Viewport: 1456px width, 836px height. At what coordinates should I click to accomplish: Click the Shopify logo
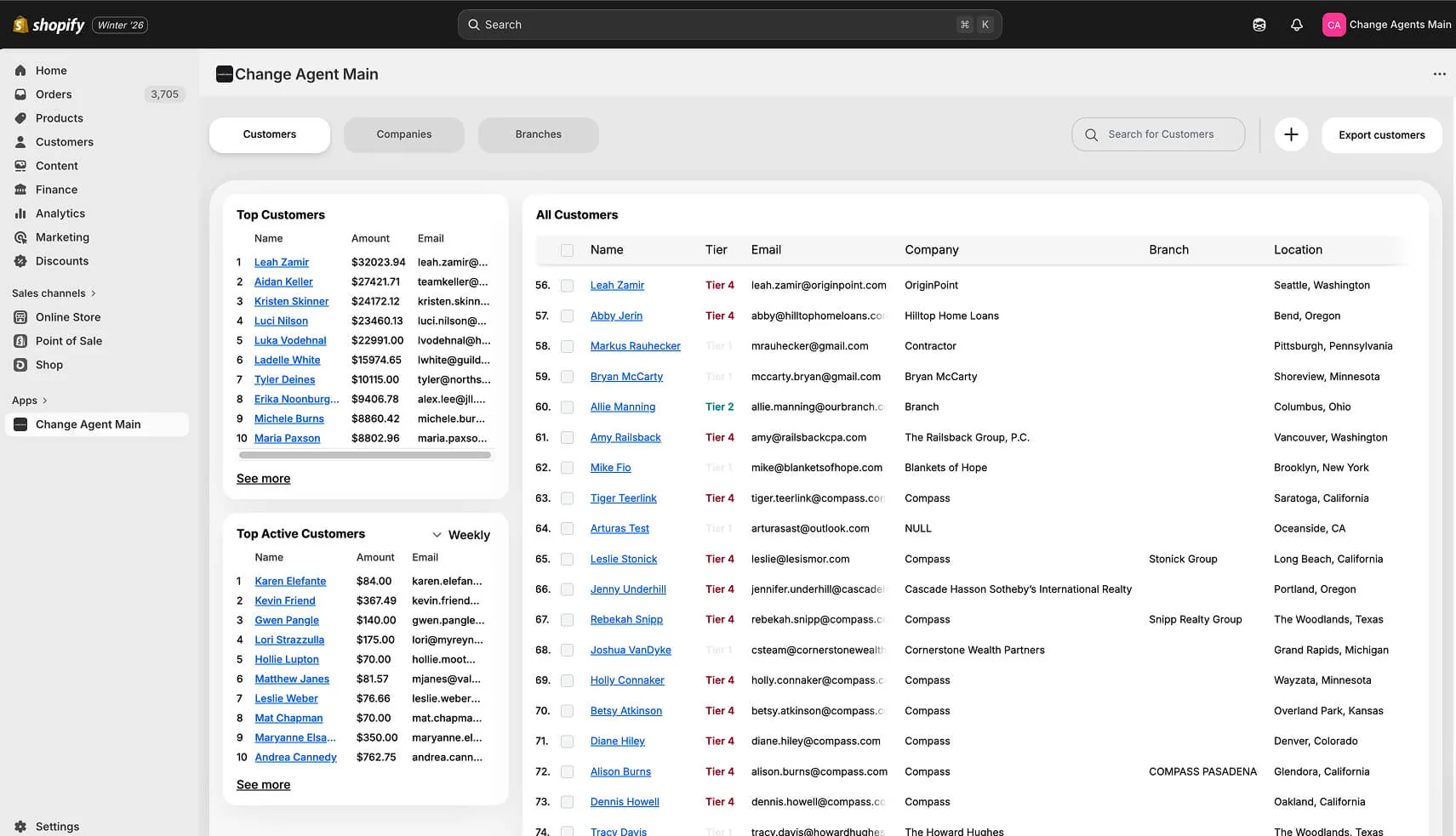[49, 25]
